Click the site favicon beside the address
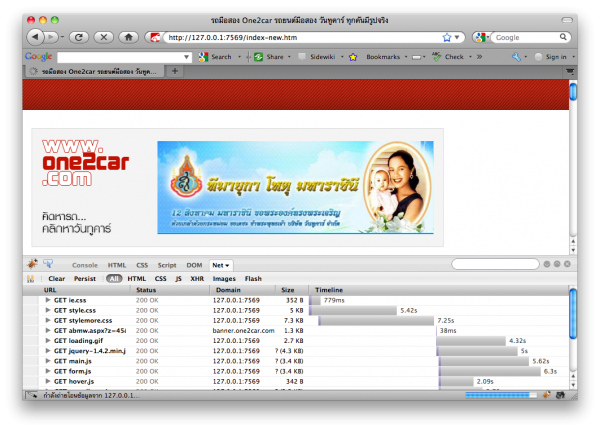Image resolution: width=600 pixels, height=431 pixels. (155, 38)
